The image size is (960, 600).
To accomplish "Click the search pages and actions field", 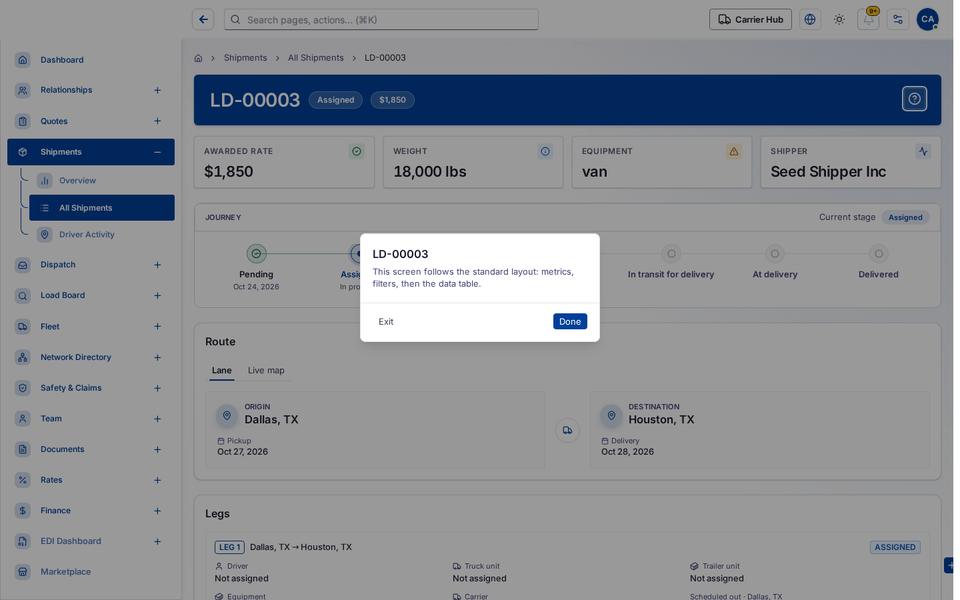I will (381, 20).
